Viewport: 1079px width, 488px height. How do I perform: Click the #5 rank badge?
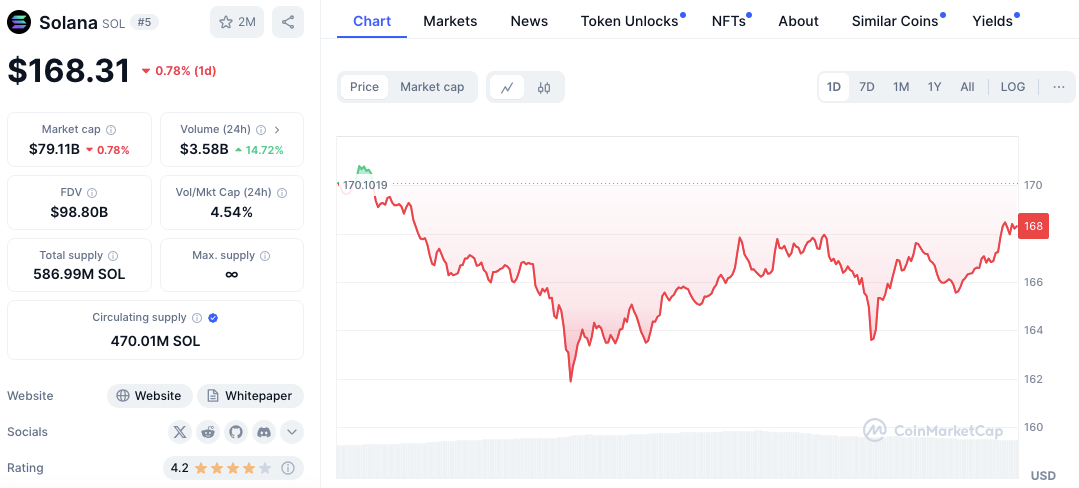(145, 22)
